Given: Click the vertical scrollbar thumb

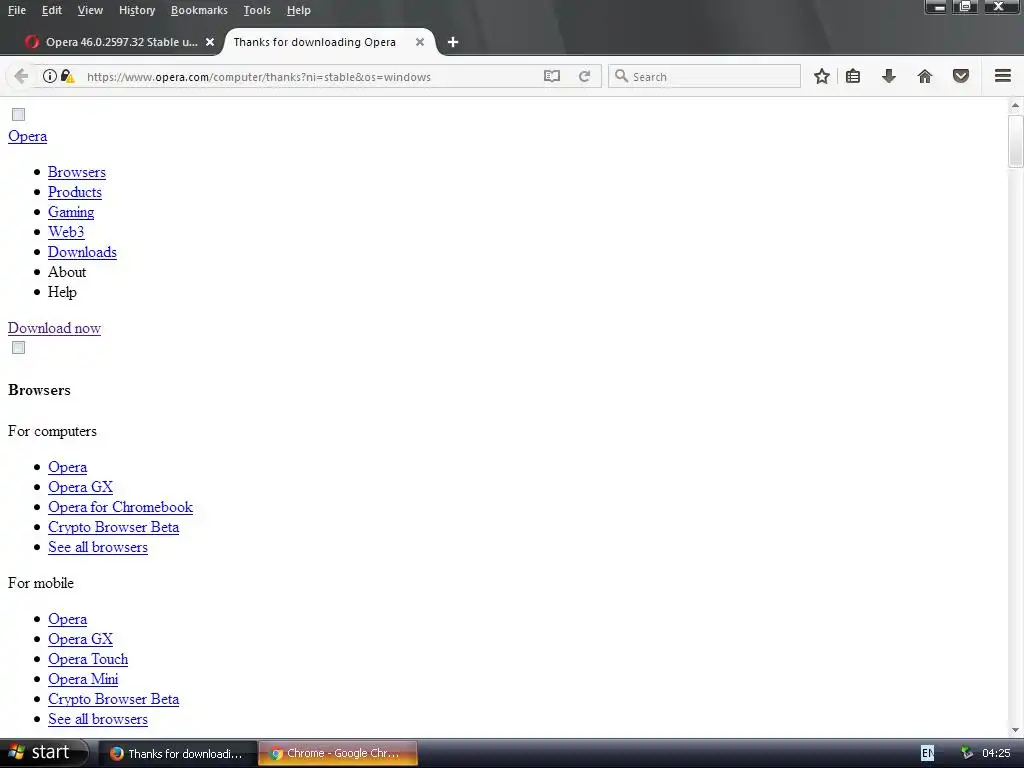Looking at the screenshot, I should click(x=1015, y=141).
